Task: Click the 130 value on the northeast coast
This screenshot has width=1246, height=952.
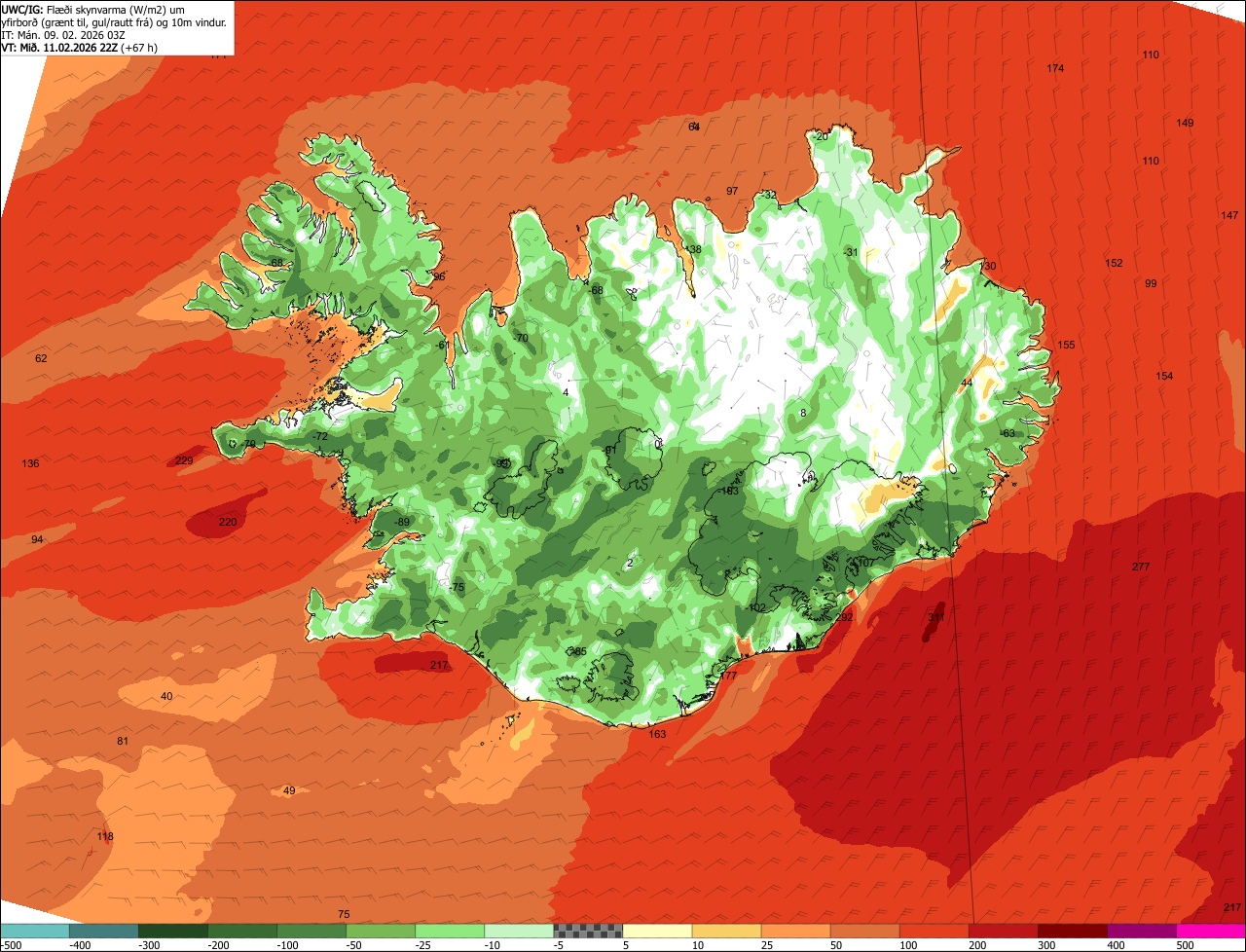Action: (988, 266)
